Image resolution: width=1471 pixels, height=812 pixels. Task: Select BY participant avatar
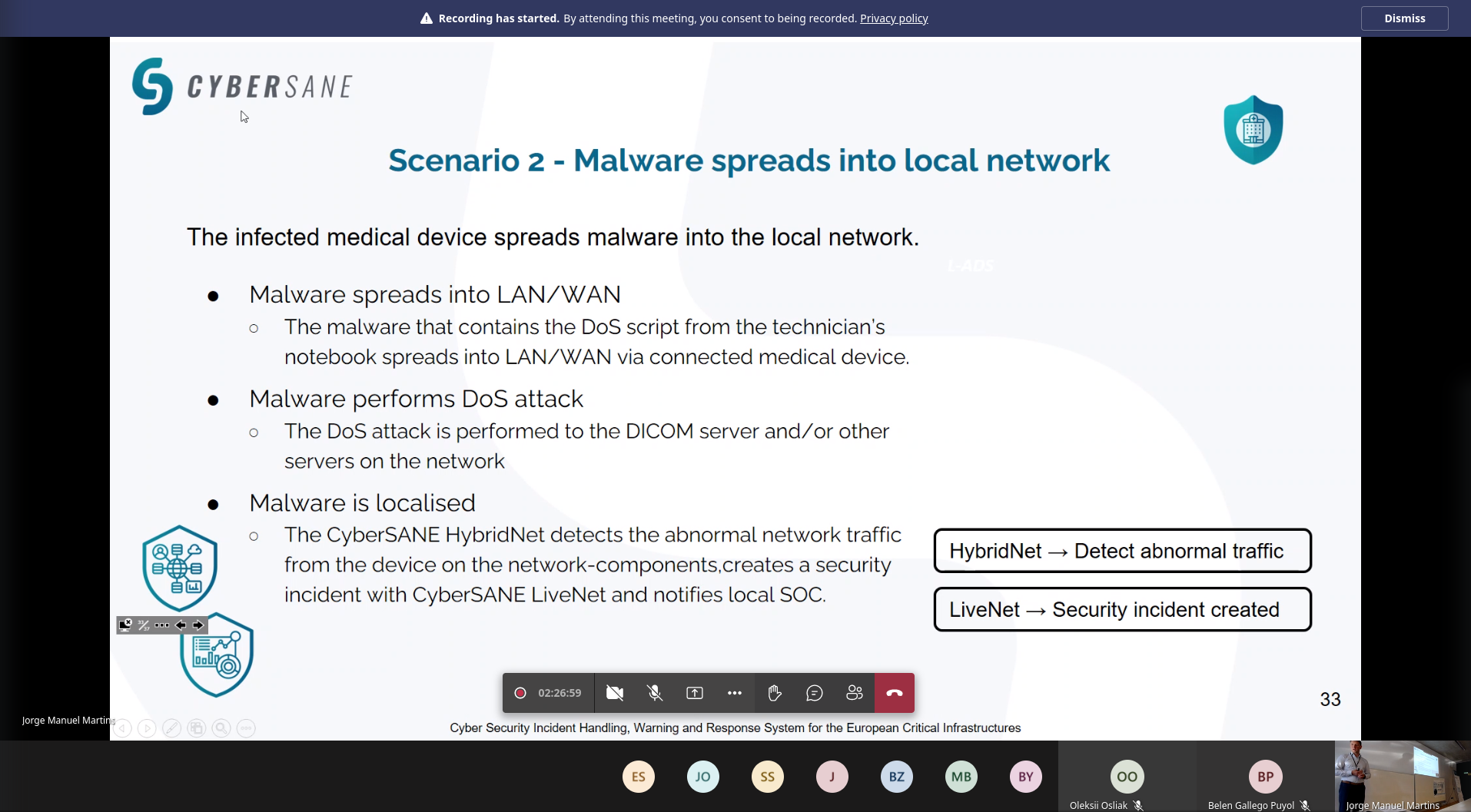(1026, 777)
